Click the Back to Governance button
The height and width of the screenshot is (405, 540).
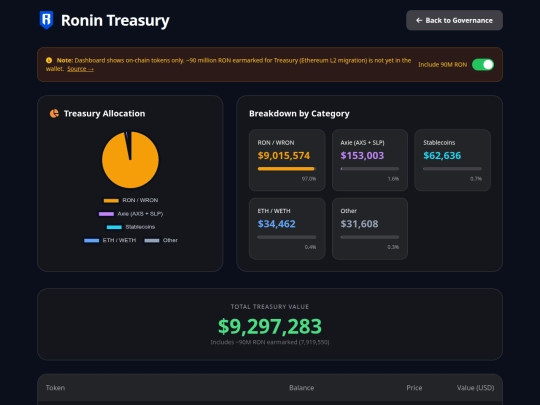454,20
